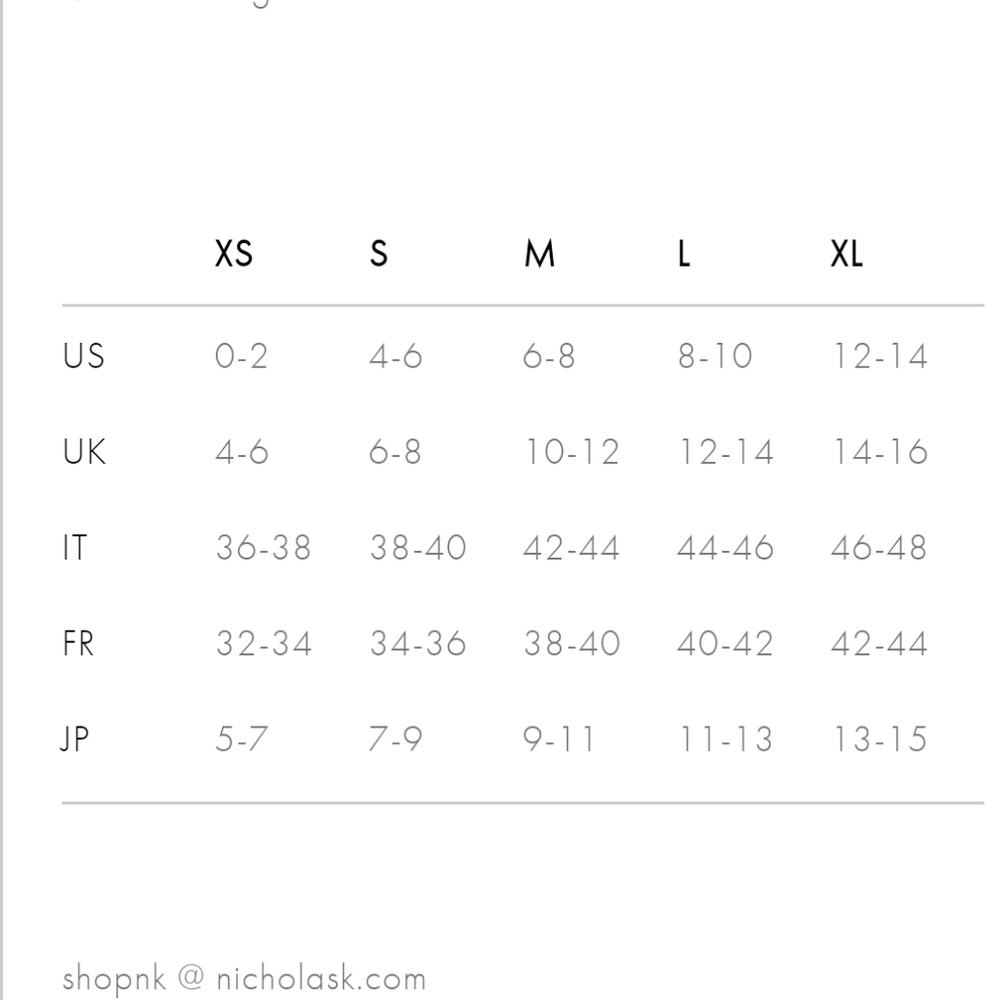The image size is (1000, 1000).
Task: Click FR size 34-36 under S
Action: click(x=418, y=643)
